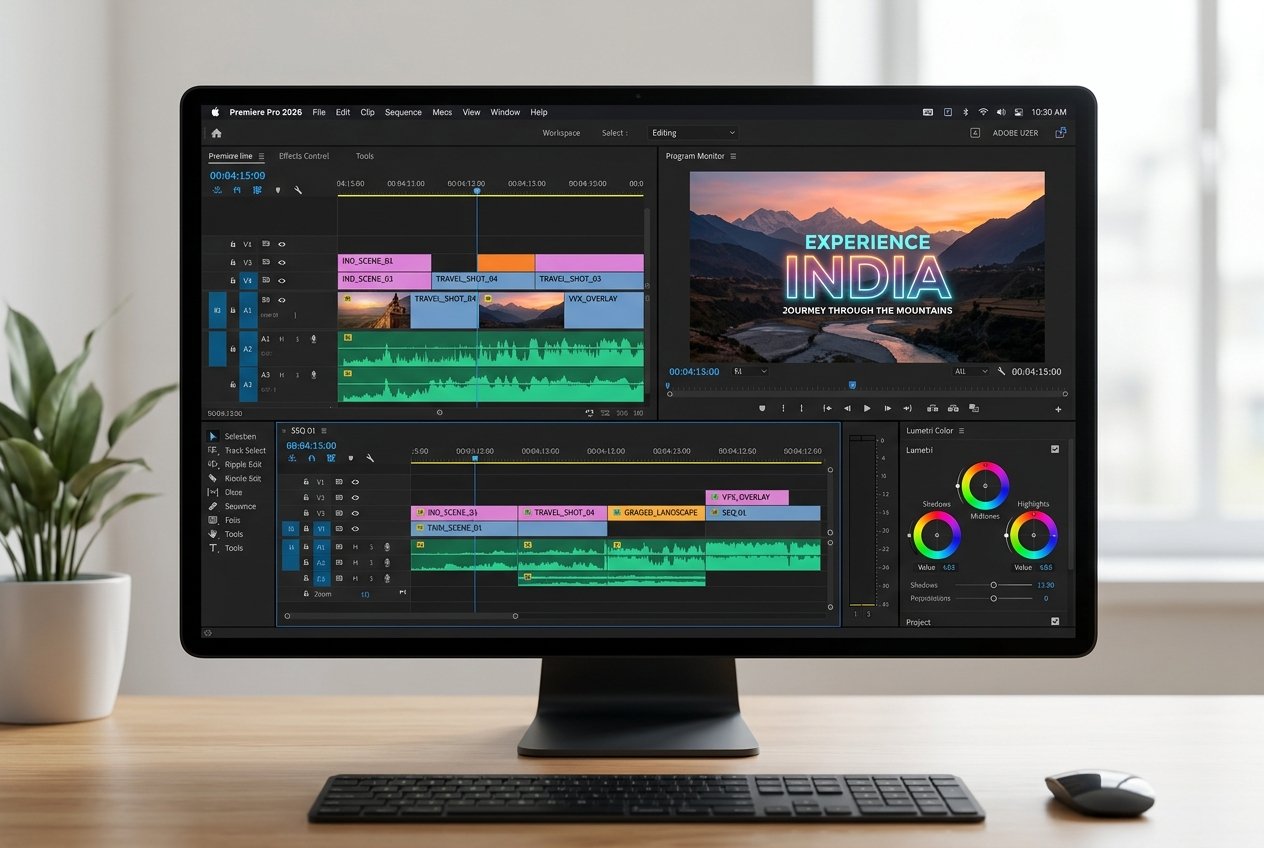Step forward one frame in Program Monitor
Viewport: 1264px width, 848px height.
[x=888, y=409]
